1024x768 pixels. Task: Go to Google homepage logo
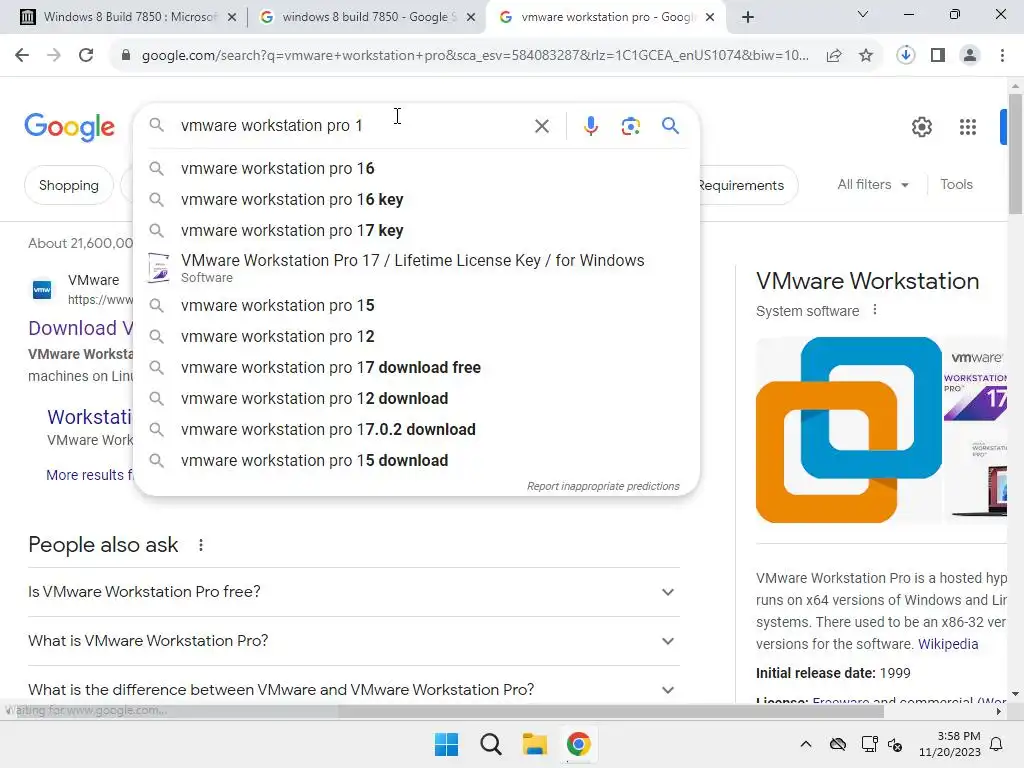pos(69,127)
